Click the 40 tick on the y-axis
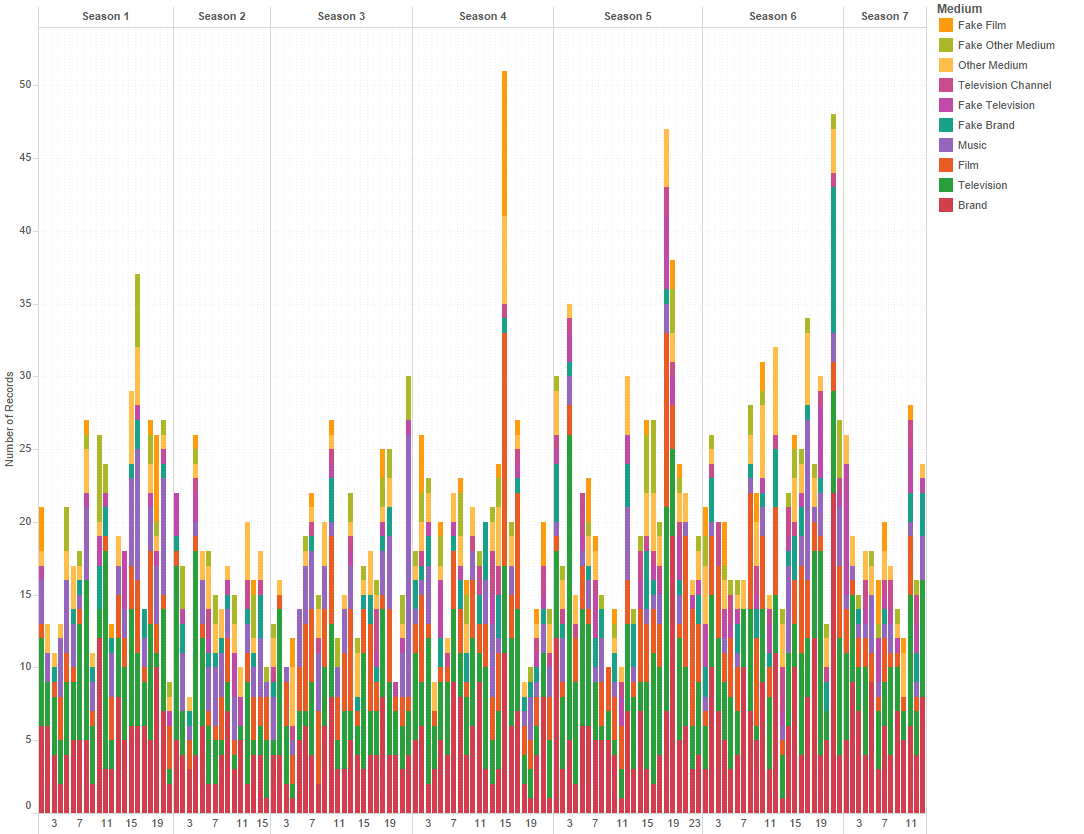1084x834 pixels. 26,230
